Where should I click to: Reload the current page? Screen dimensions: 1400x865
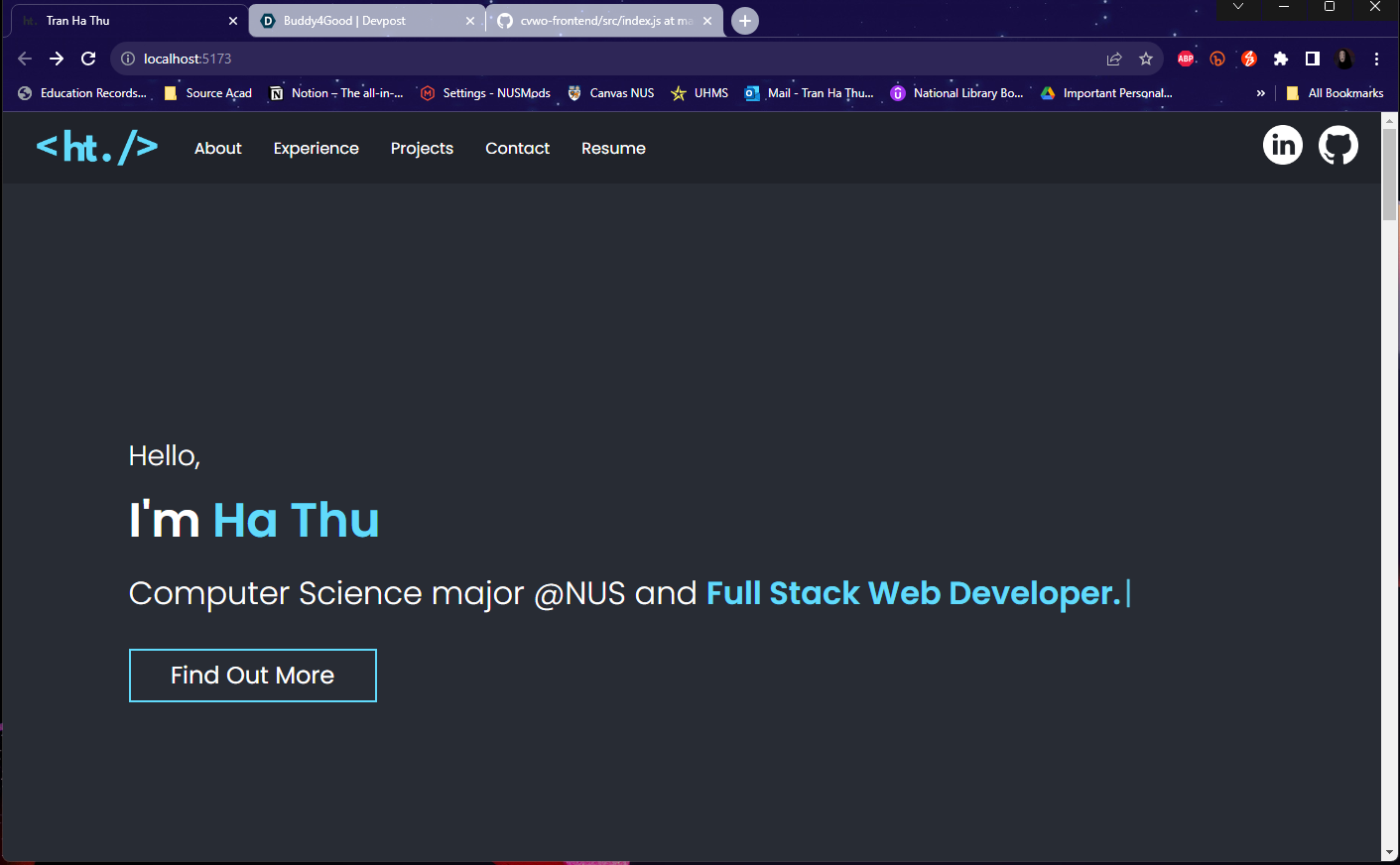(88, 59)
